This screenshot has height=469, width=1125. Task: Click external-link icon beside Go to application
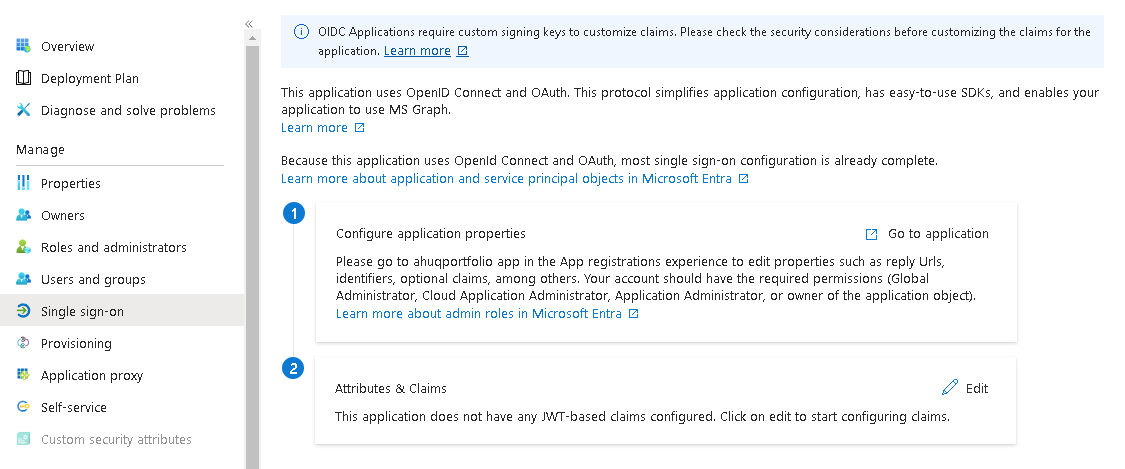pos(871,234)
